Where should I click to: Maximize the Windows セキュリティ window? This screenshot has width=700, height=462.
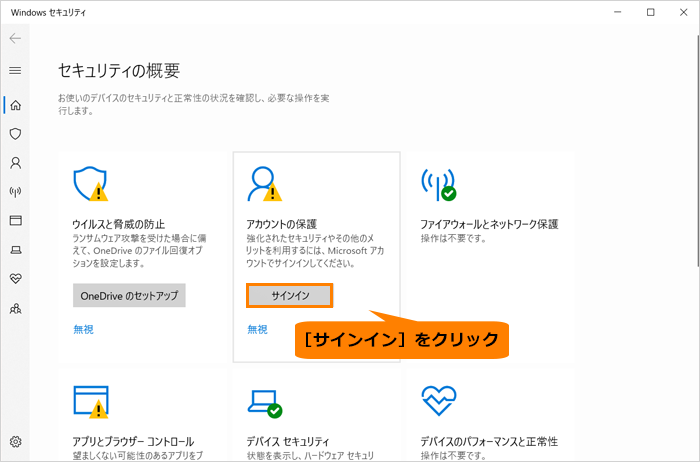pyautogui.click(x=651, y=12)
